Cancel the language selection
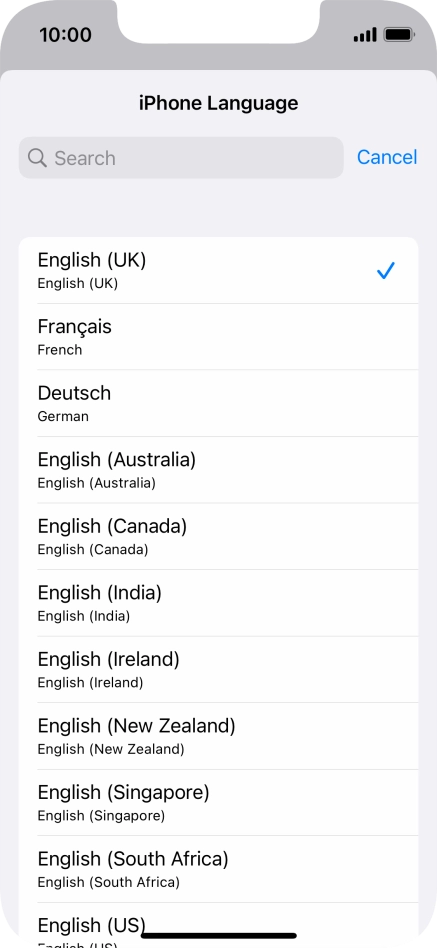 [387, 157]
